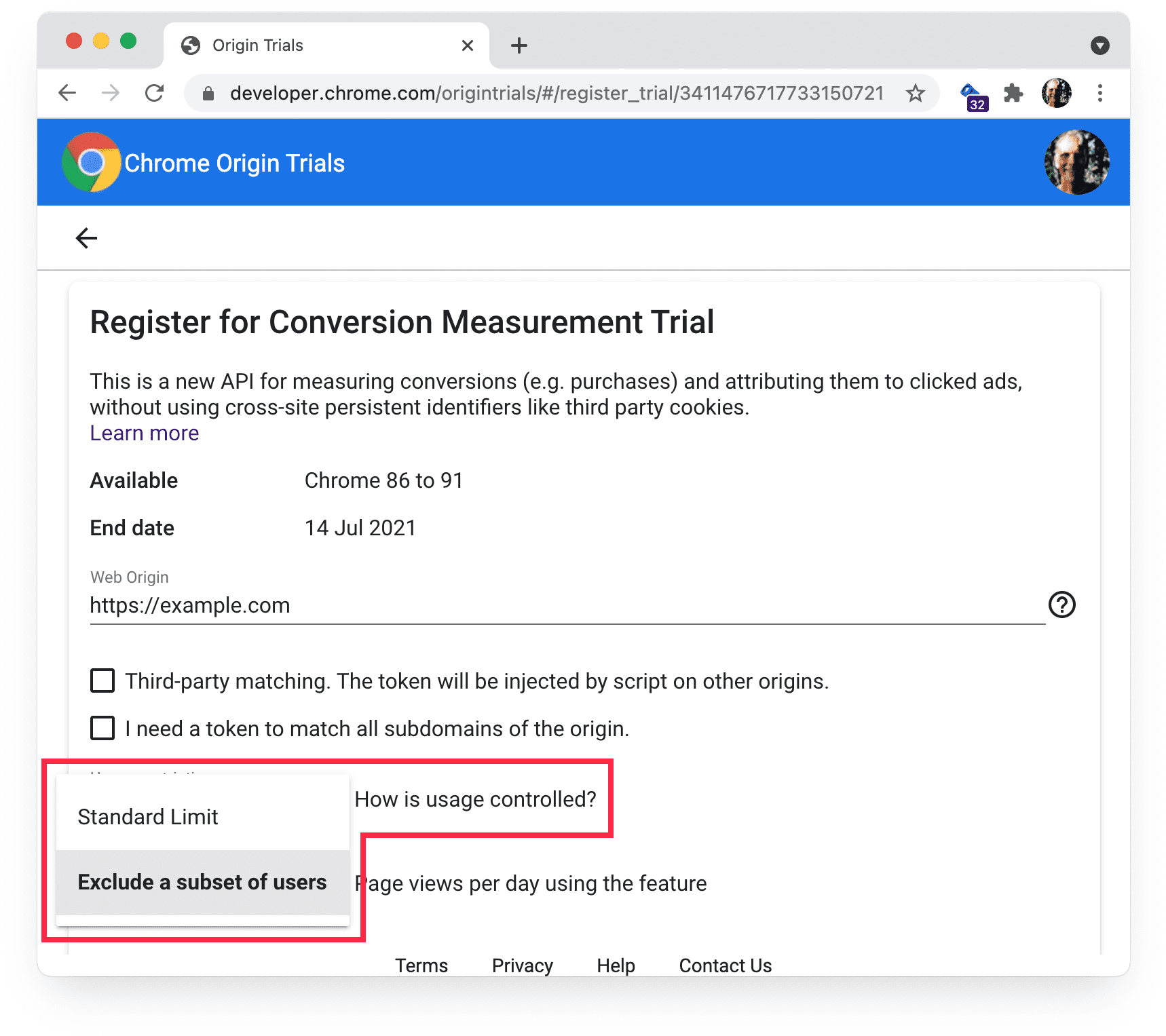Open the tab search dropdown arrow
1166x1036 pixels.
click(x=1100, y=45)
